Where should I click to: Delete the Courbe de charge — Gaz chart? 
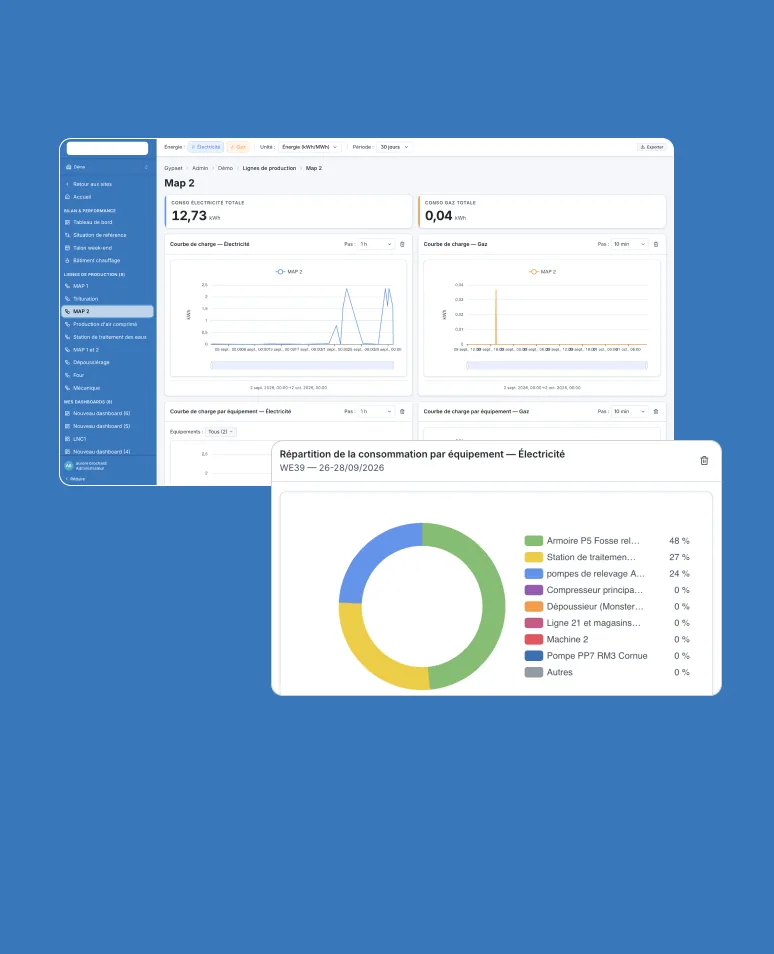(x=656, y=244)
